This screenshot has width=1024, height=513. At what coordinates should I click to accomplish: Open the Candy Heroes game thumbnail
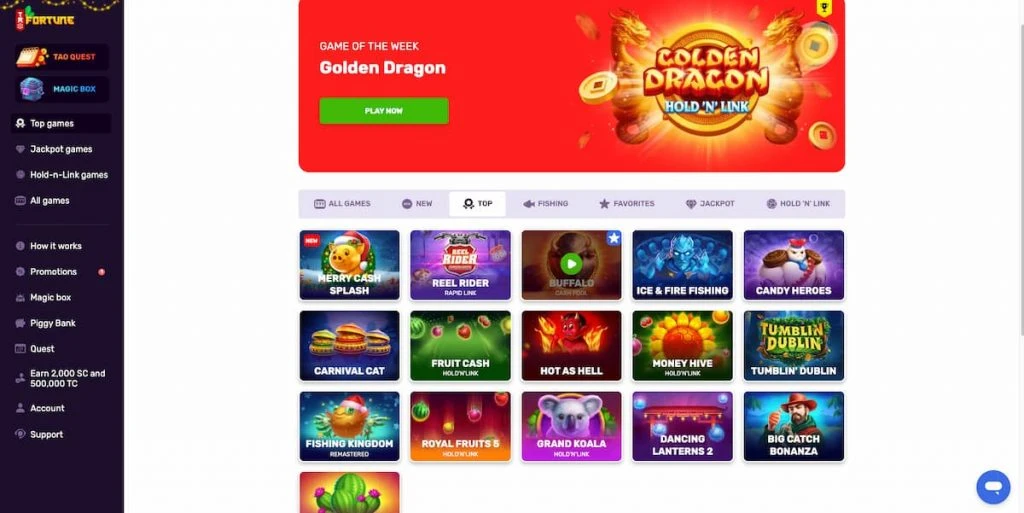793,265
